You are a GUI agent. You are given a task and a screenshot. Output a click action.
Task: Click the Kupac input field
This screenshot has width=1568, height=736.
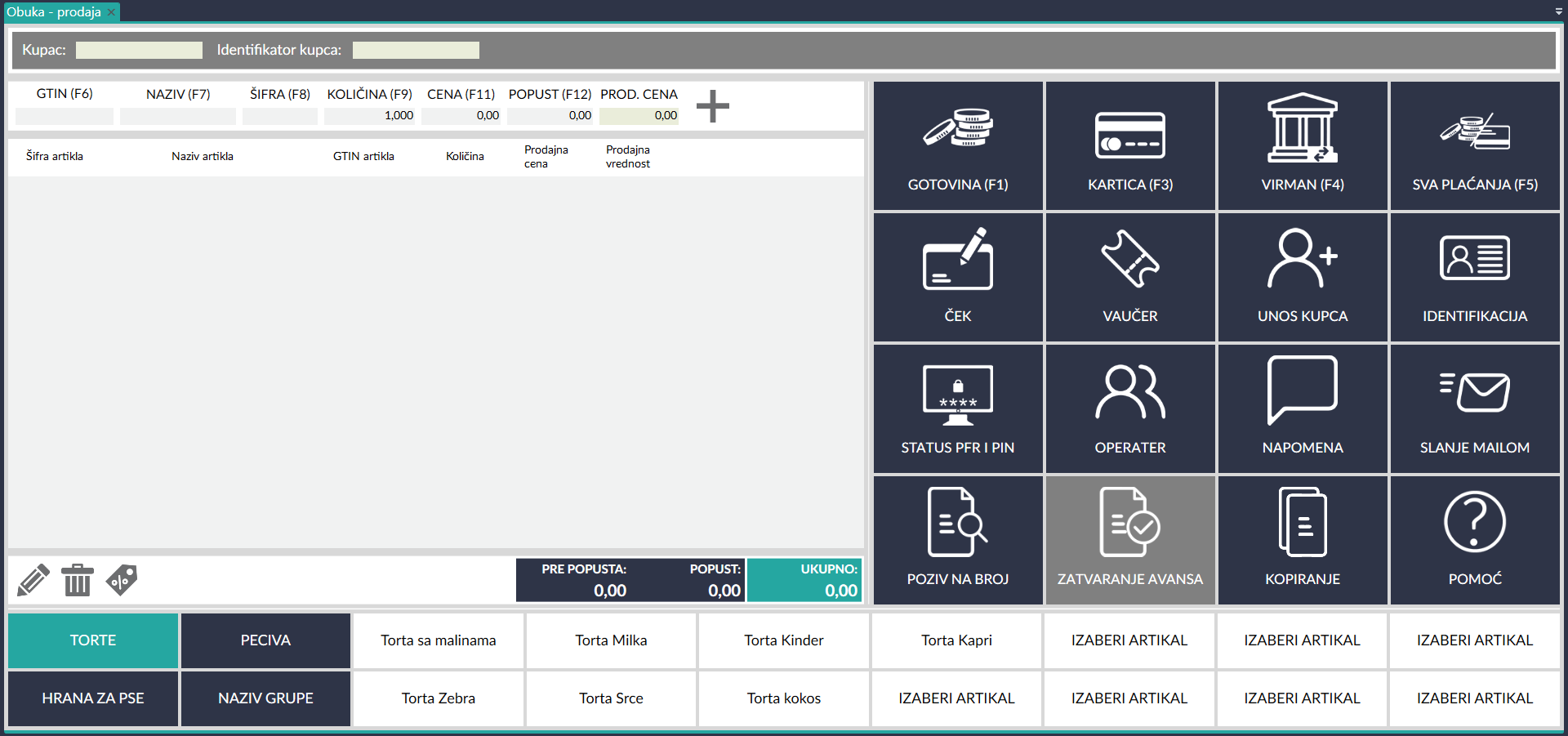click(139, 50)
